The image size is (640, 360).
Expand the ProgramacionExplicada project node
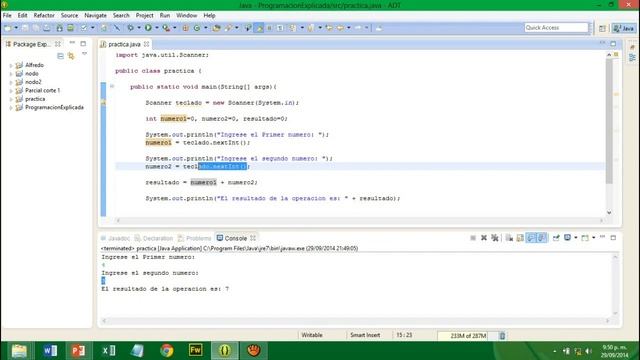[11, 108]
